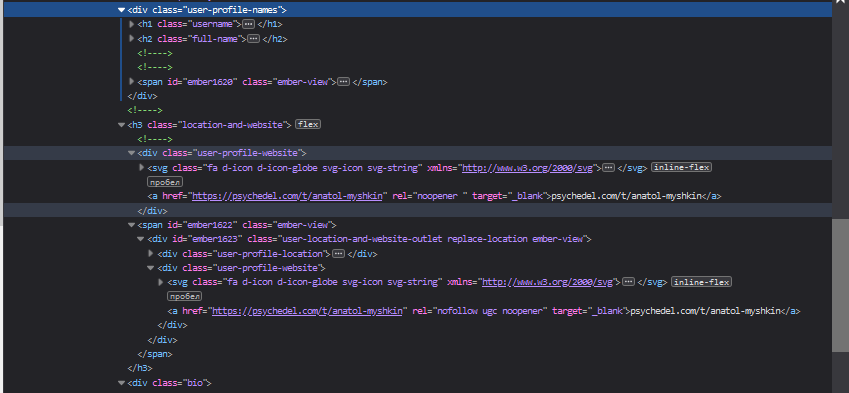Open psychedel.com href in rel="noopener" anchor
The width and height of the screenshot is (849, 393).
click(288, 196)
